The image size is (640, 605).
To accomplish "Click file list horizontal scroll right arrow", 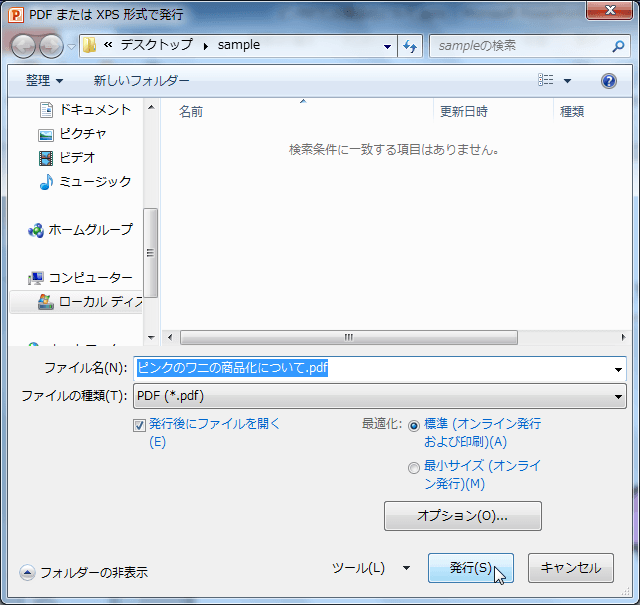I will pos(623,338).
